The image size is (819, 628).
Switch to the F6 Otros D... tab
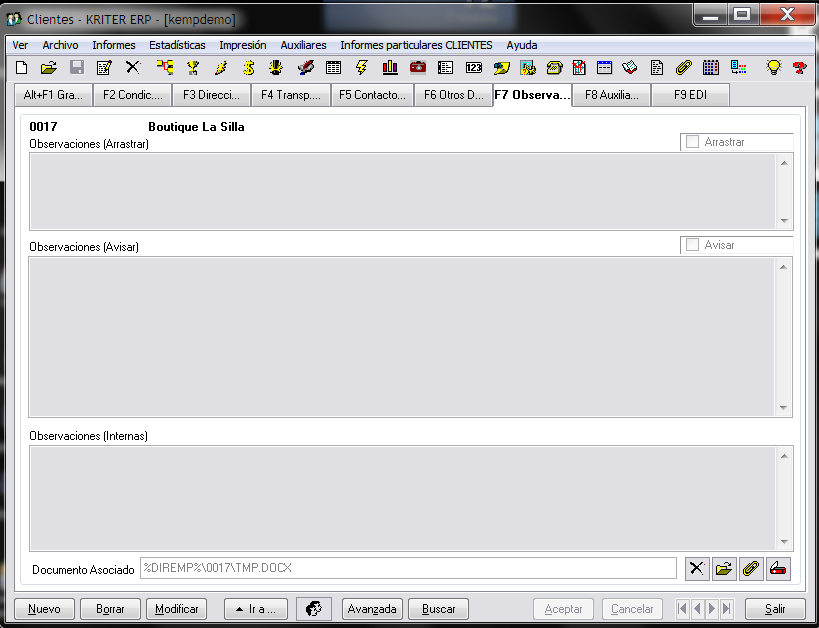tap(453, 95)
